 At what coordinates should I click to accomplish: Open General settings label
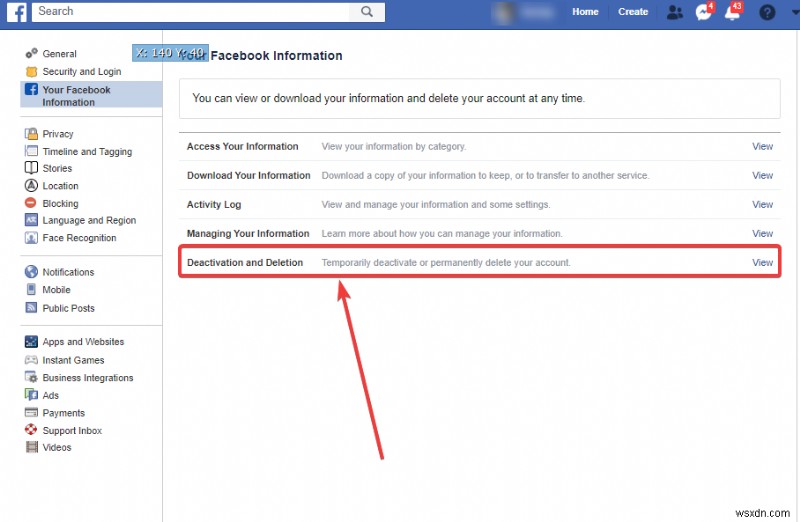coord(59,54)
